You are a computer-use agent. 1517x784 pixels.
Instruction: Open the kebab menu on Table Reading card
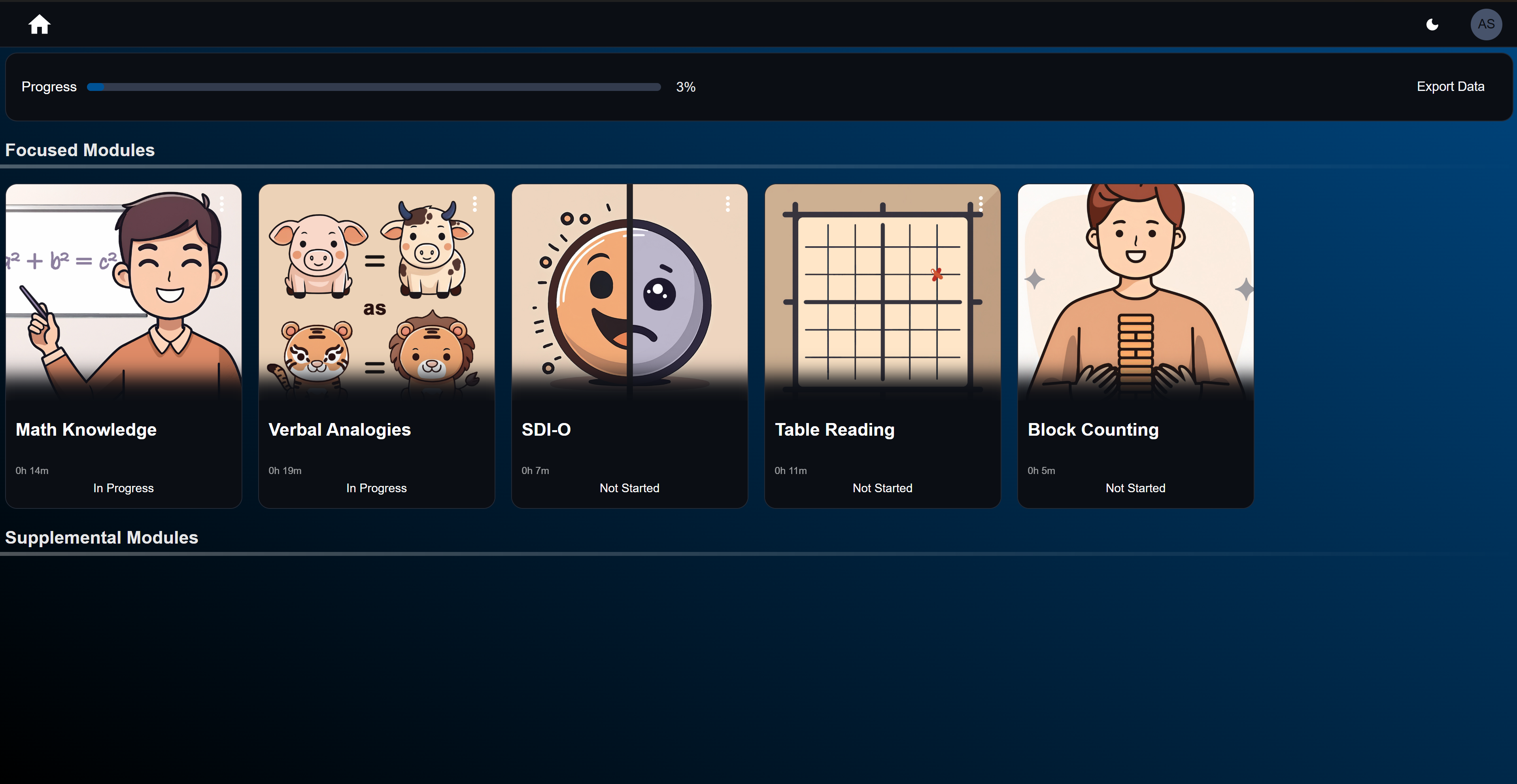980,204
